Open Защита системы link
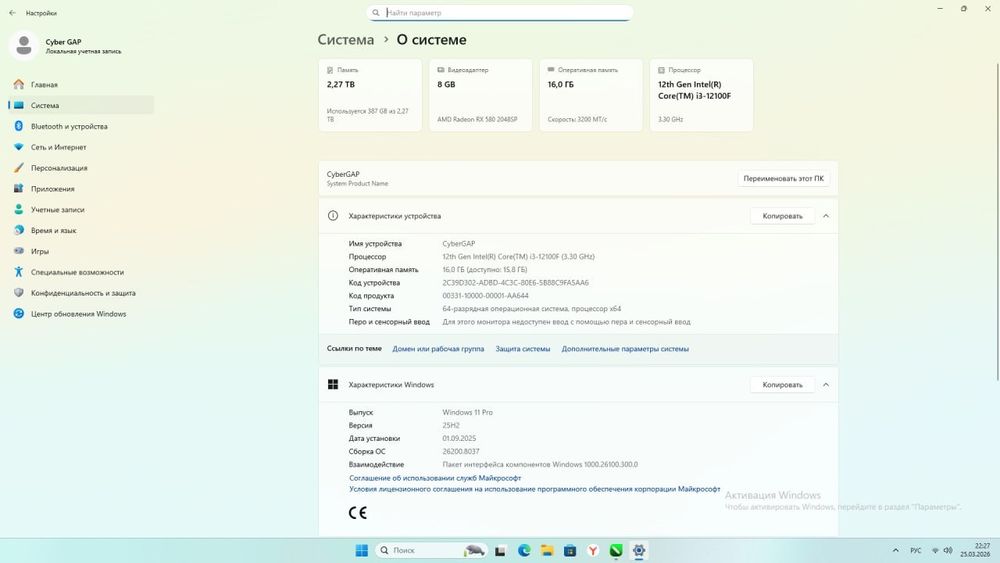This screenshot has width=1000, height=563. (522, 349)
